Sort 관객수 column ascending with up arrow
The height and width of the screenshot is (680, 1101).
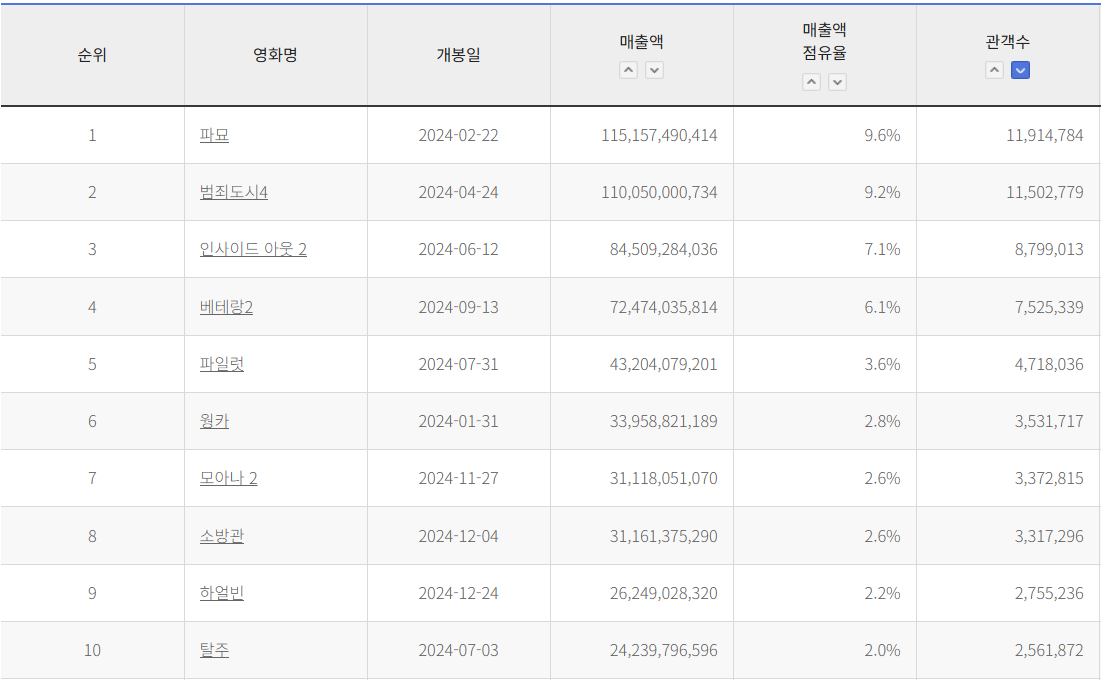tap(994, 70)
